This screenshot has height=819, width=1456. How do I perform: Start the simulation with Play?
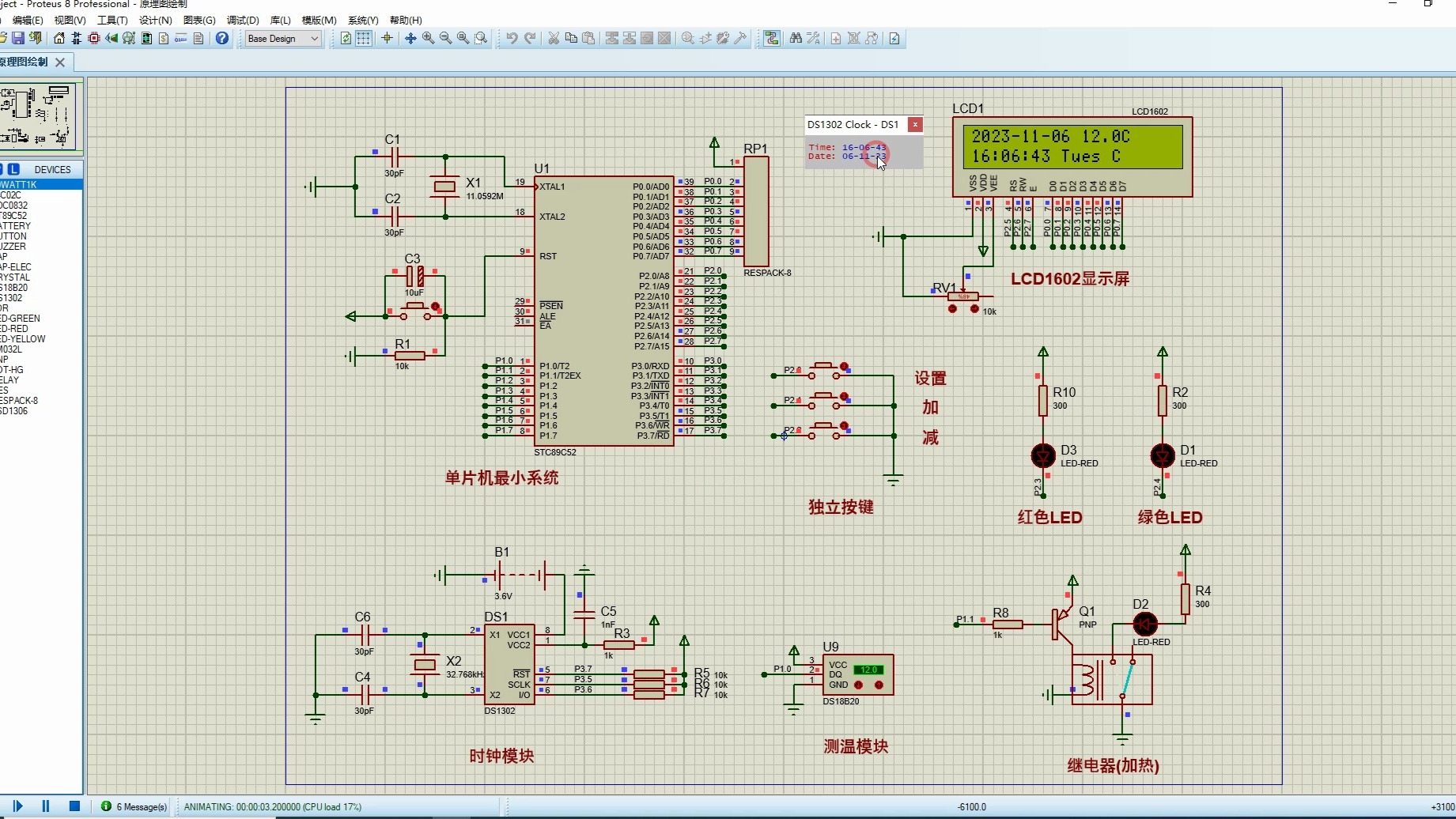tap(17, 806)
